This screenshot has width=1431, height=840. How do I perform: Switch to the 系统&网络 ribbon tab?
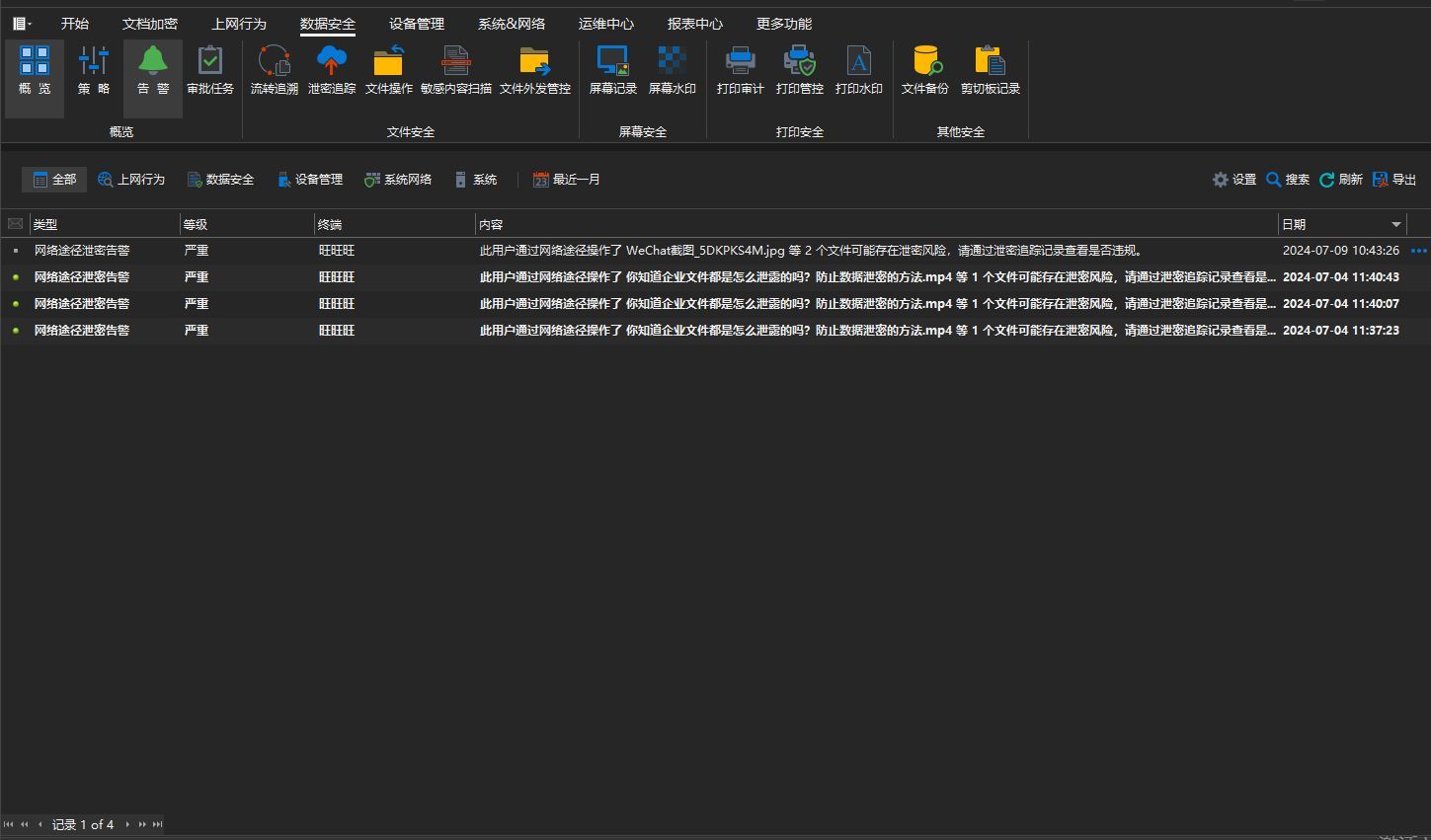click(x=512, y=24)
